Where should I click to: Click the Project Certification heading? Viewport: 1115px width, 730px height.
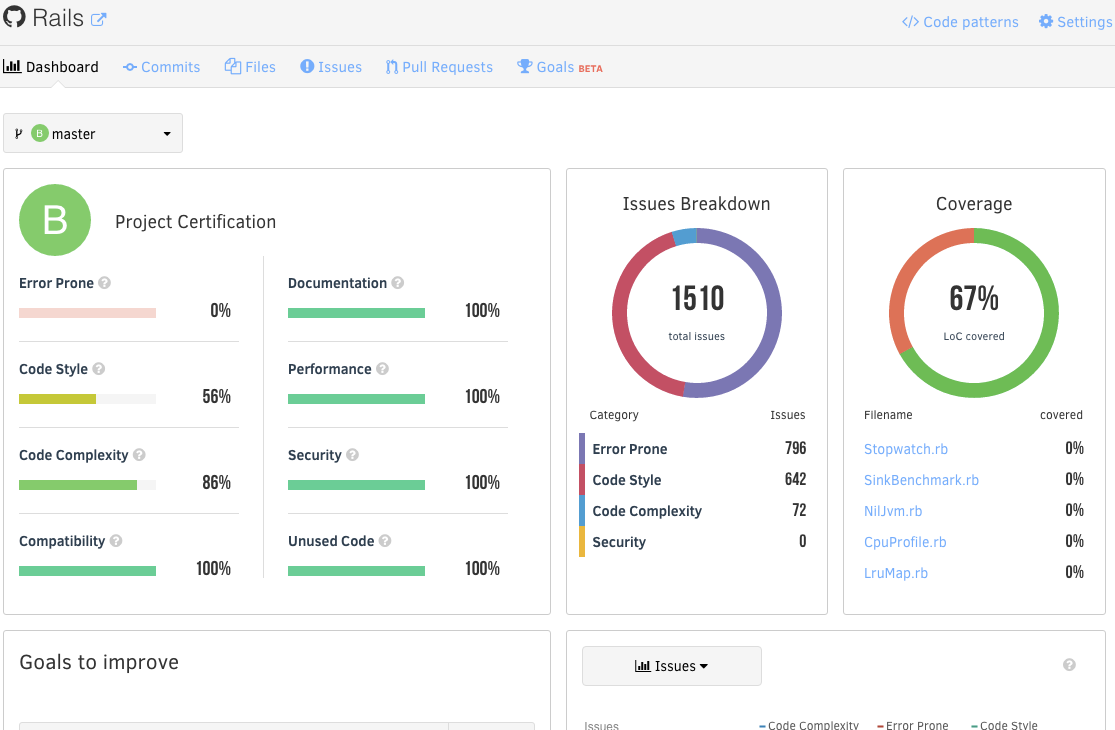point(196,222)
